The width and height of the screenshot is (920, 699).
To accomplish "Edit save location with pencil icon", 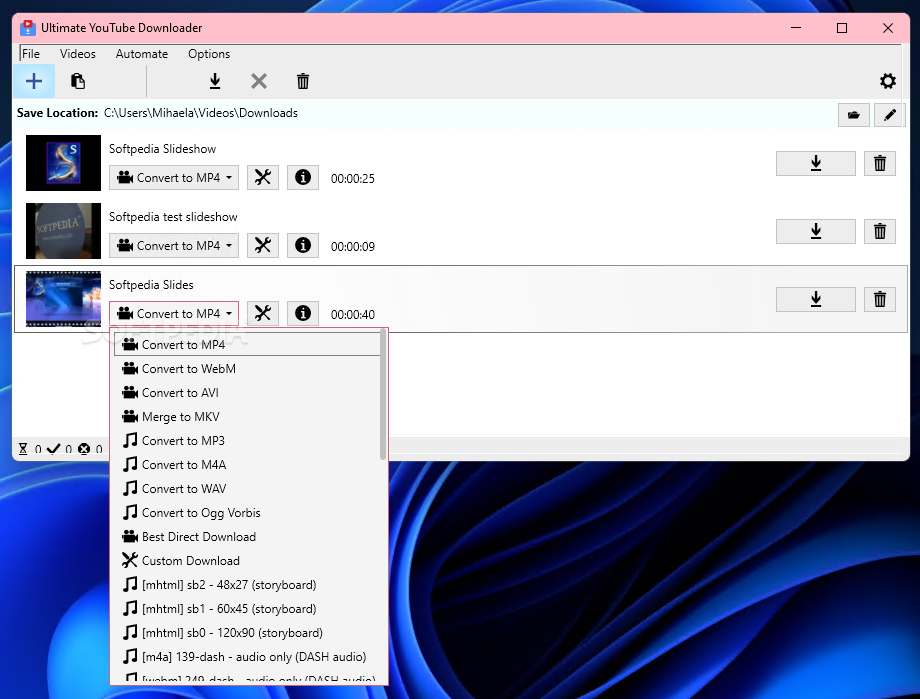I will 889,114.
